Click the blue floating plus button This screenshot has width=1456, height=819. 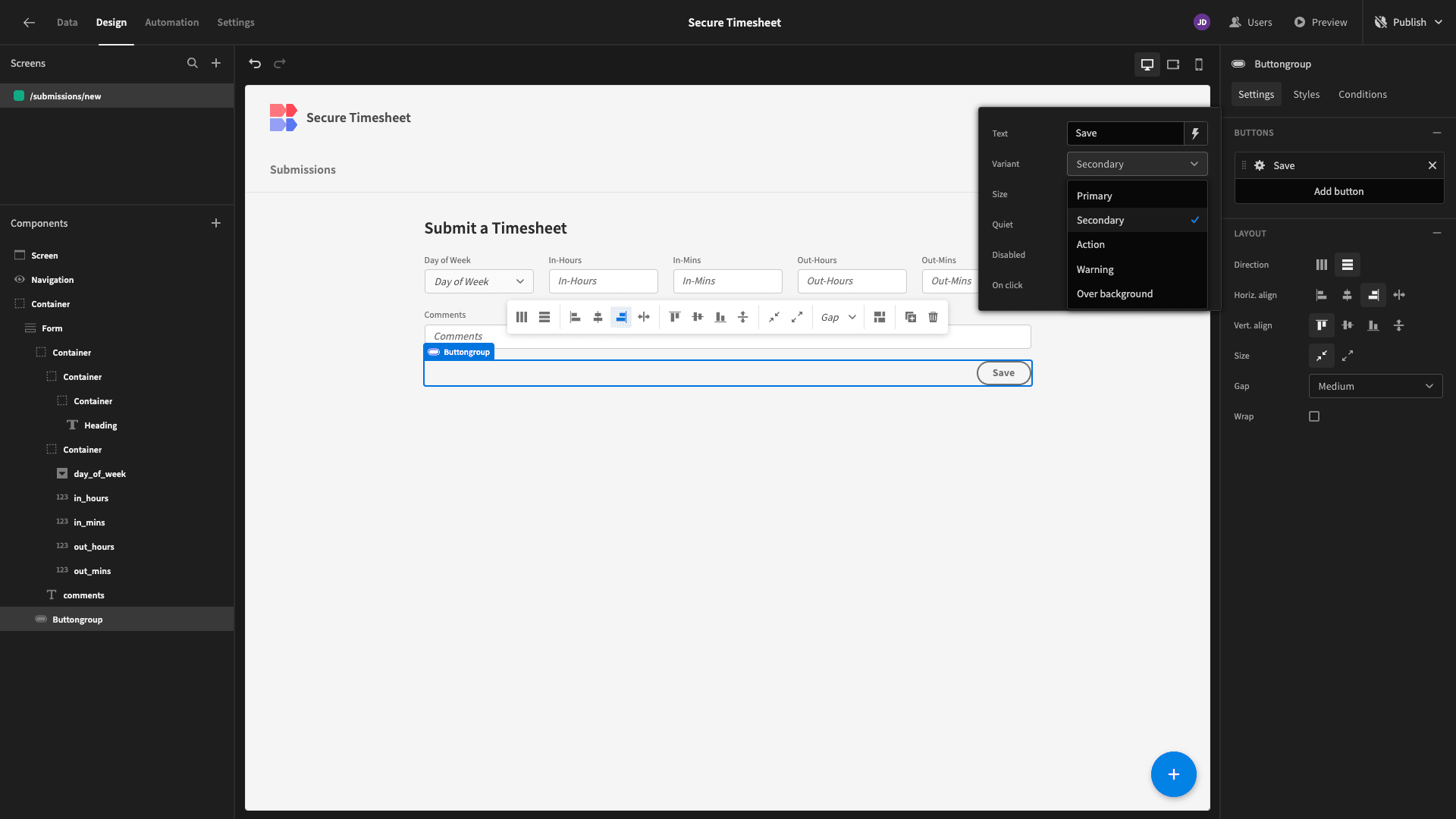click(1174, 774)
